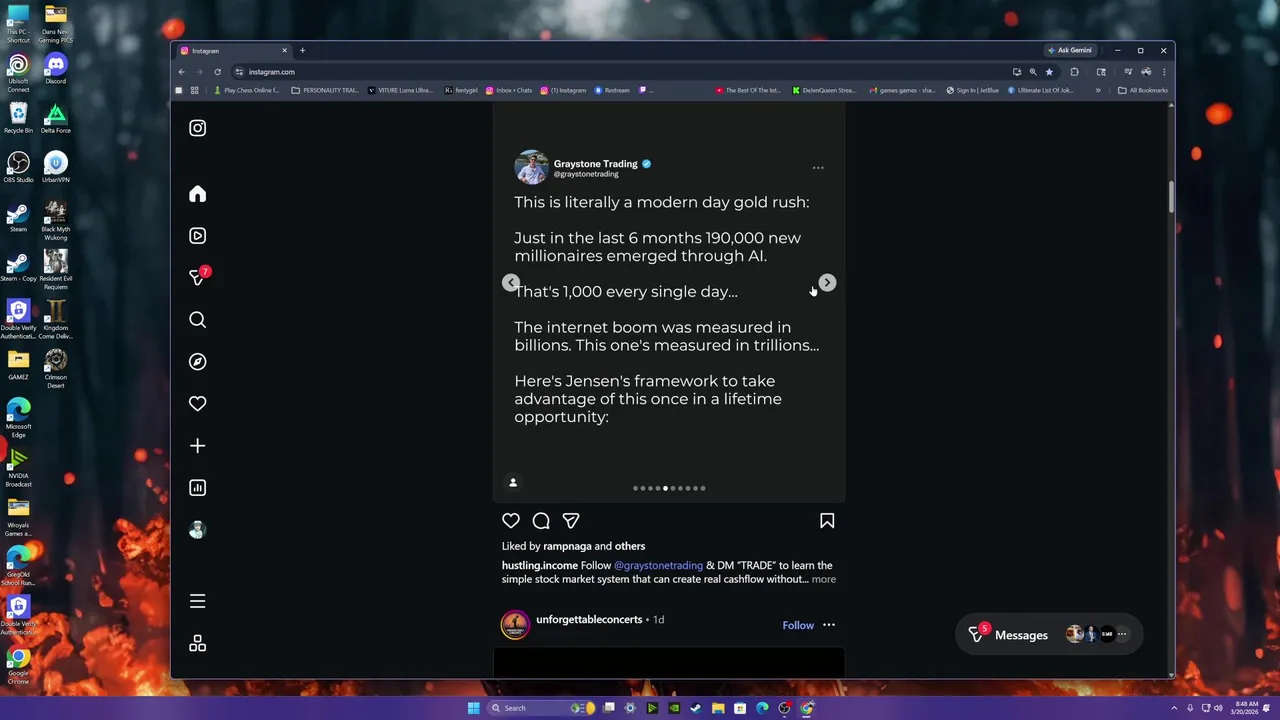This screenshot has width=1280, height=720.
Task: Click Ask Gemini in Chrome
Action: [x=1070, y=50]
